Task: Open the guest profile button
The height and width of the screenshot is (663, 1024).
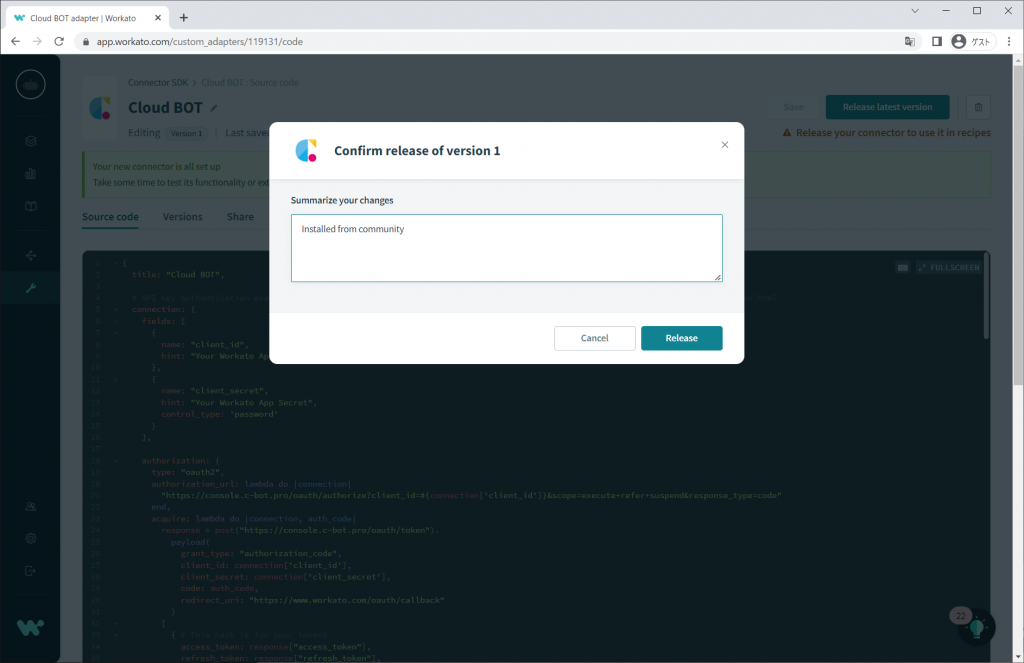Action: [x=972, y=42]
